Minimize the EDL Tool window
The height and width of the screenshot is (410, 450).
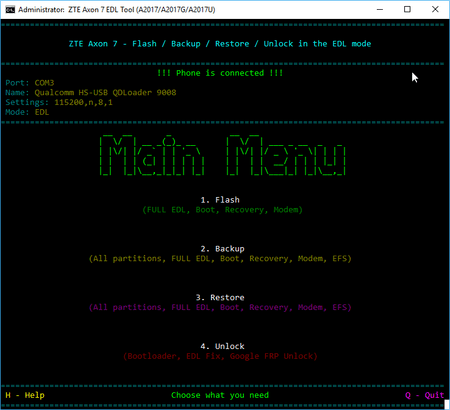click(x=380, y=9)
